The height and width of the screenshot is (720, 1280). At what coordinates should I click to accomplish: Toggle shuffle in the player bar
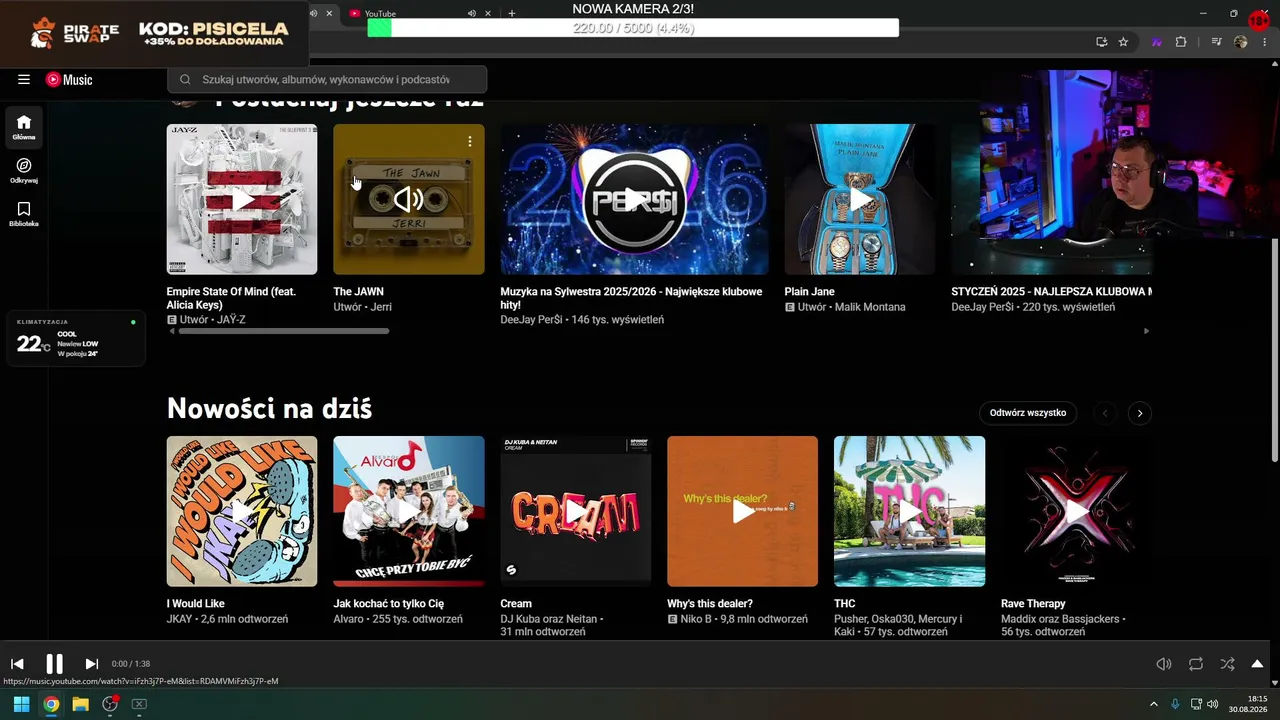(x=1227, y=664)
